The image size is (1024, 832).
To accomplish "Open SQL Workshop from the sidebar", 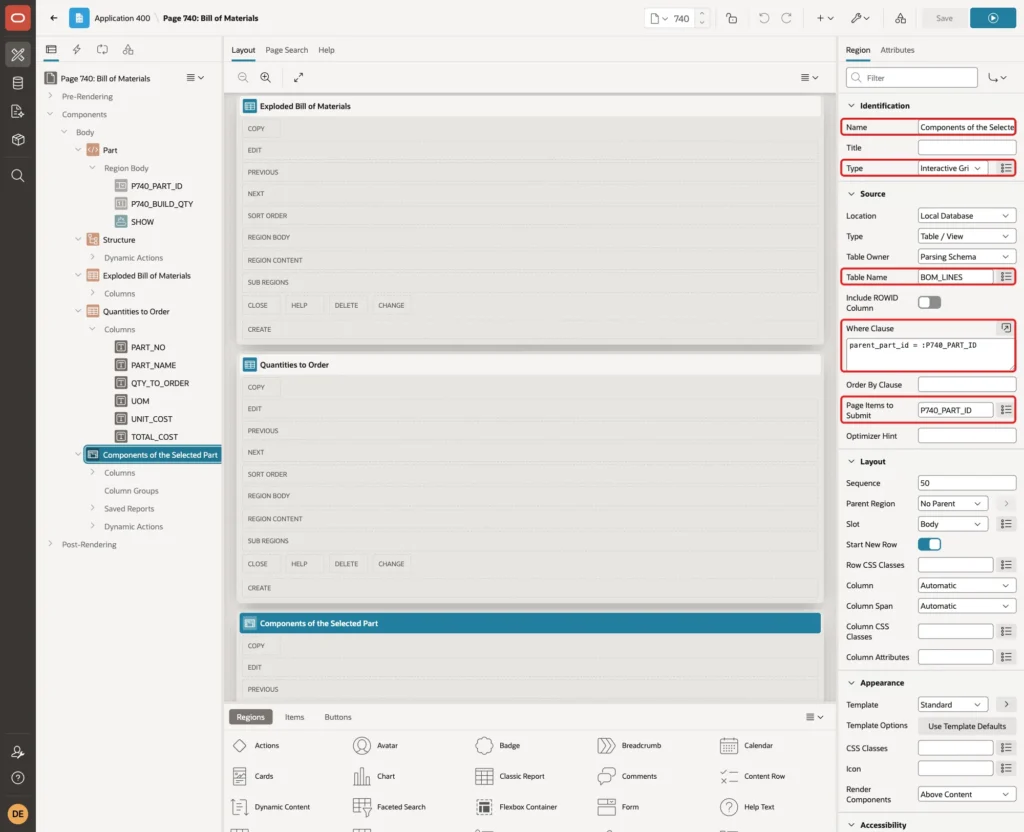I will [x=18, y=83].
